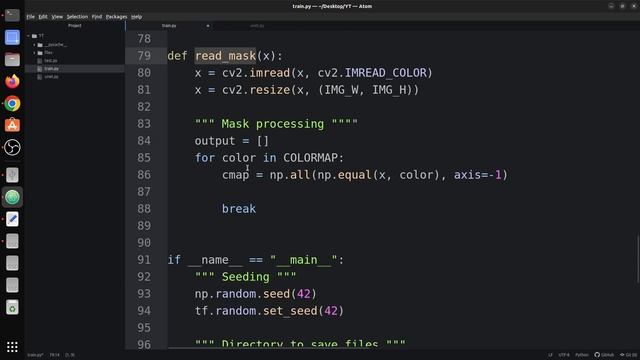
Task: Click line number 86 in gutter
Action: [144, 175]
